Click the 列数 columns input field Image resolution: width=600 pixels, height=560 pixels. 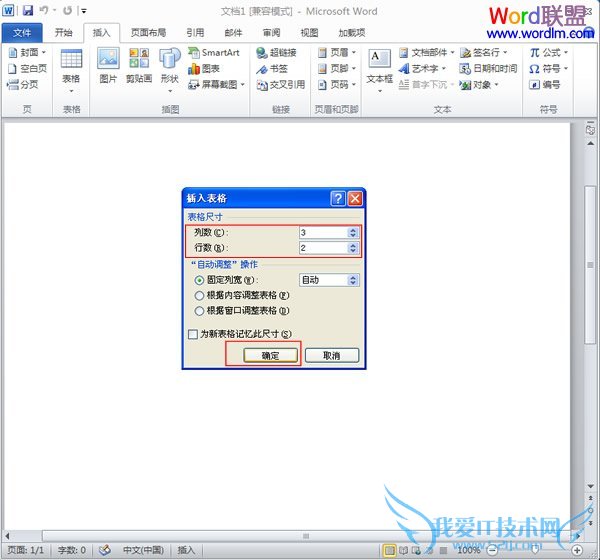tap(323, 232)
